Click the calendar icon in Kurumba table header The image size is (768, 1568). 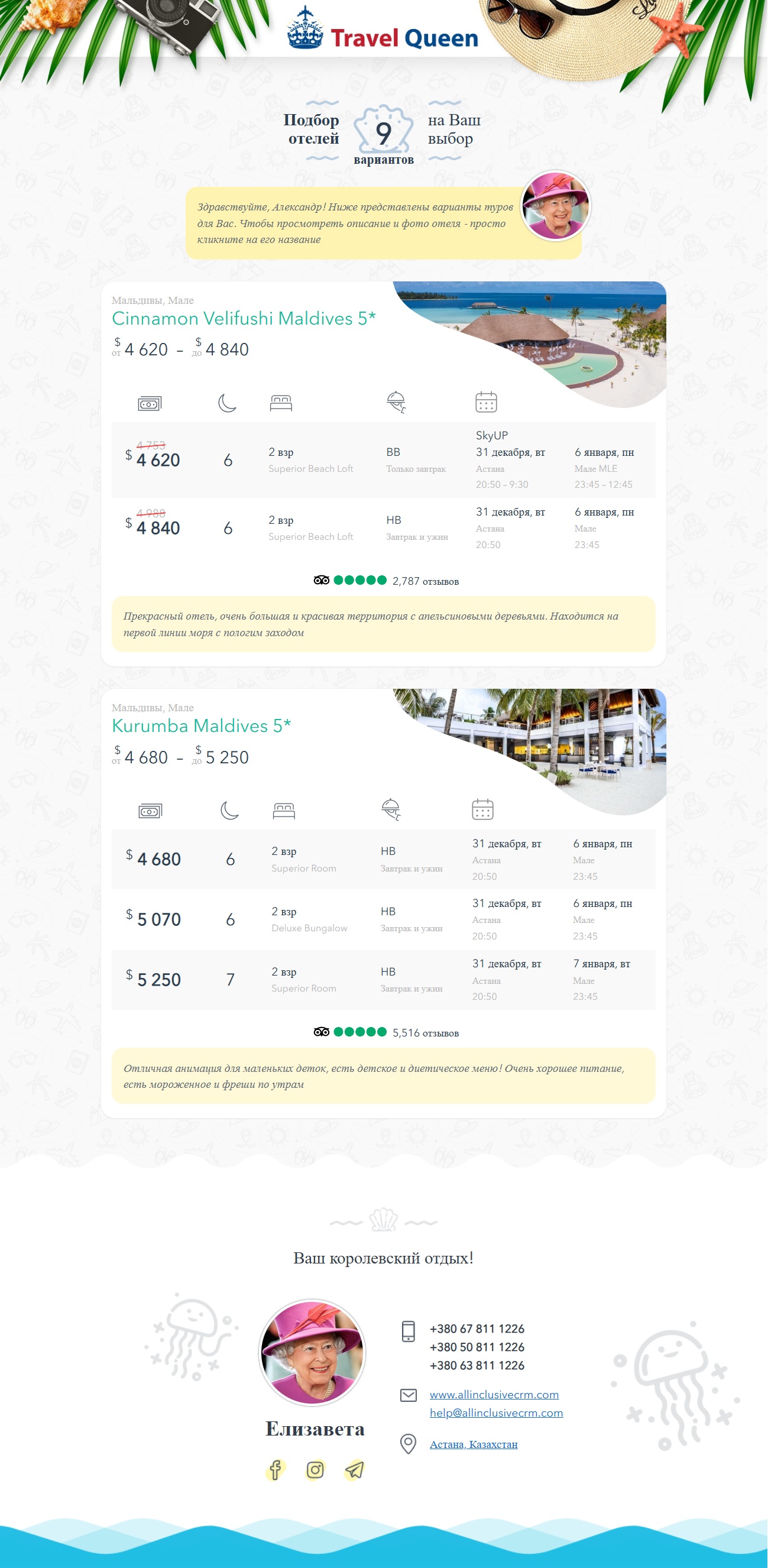482,809
